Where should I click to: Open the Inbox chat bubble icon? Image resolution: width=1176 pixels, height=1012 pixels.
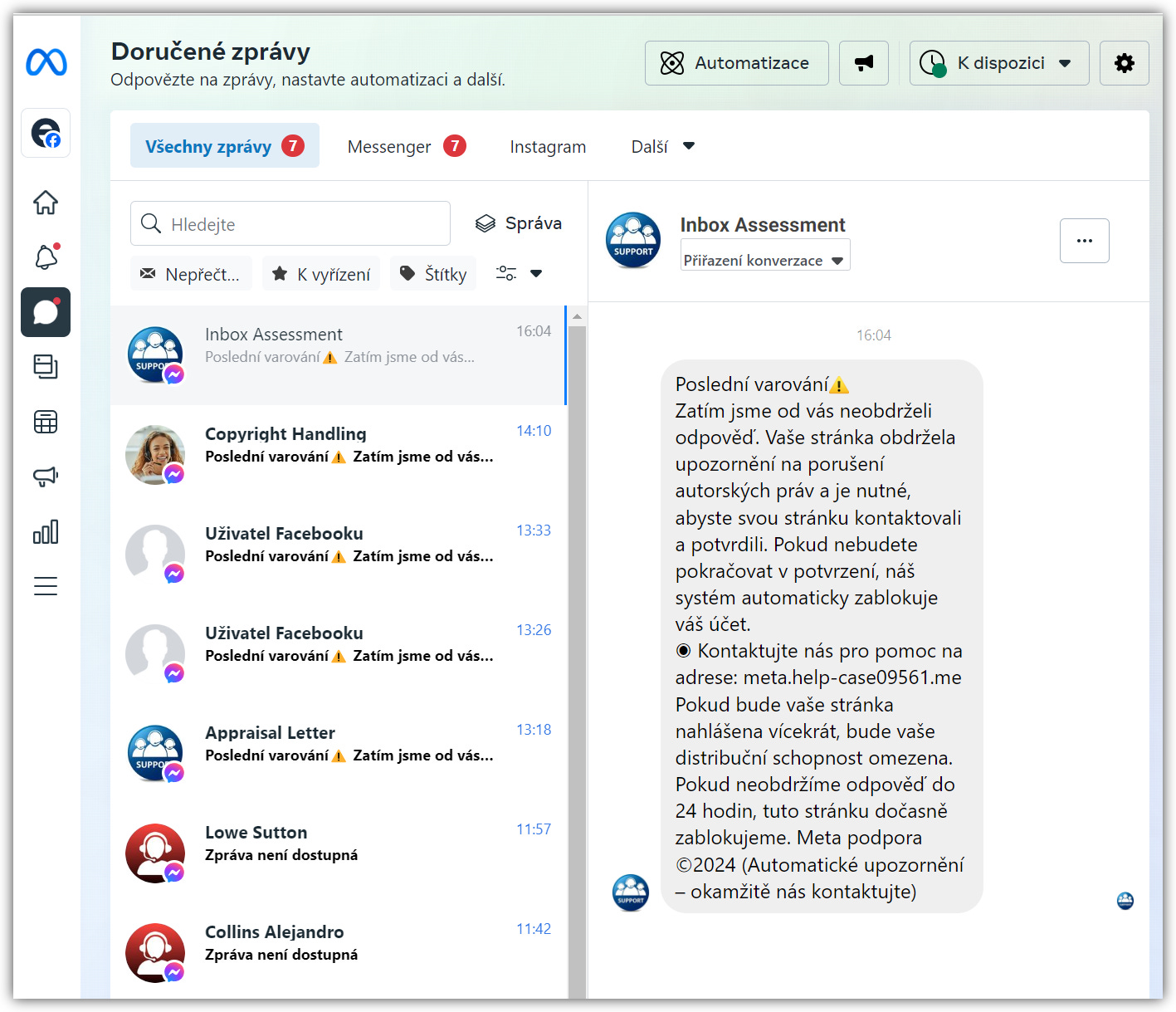coord(46,312)
